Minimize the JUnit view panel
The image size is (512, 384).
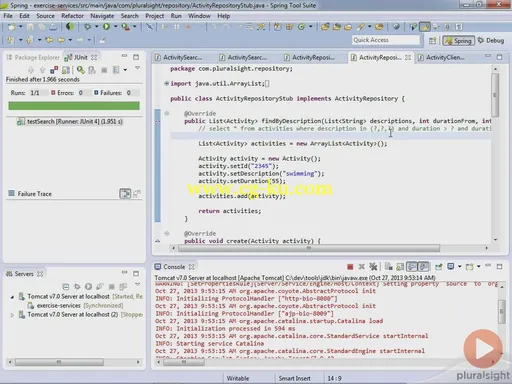[x=124, y=57]
